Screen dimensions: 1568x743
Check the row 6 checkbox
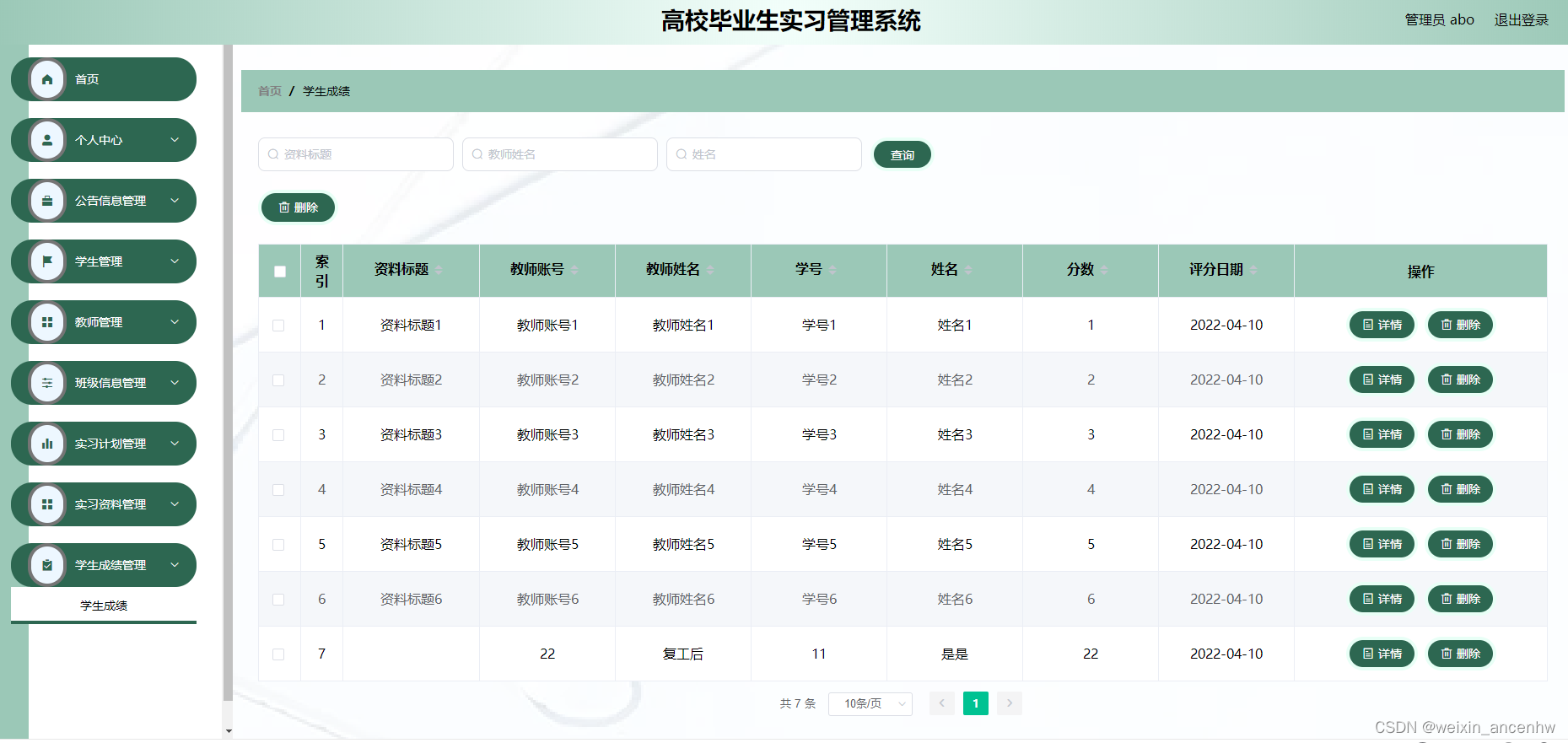tap(278, 600)
